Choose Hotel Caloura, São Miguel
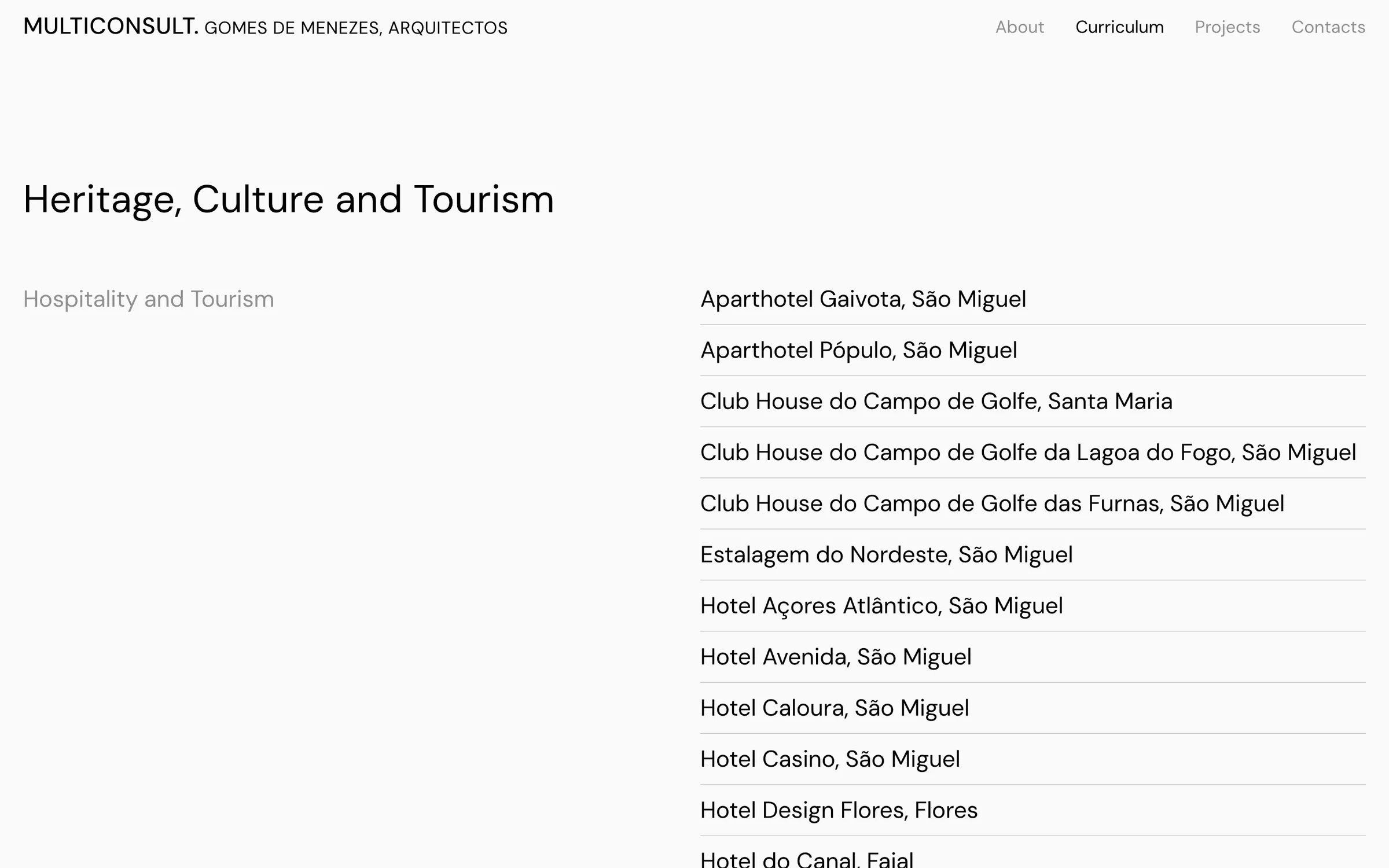Viewport: 1389px width, 868px height. point(835,708)
